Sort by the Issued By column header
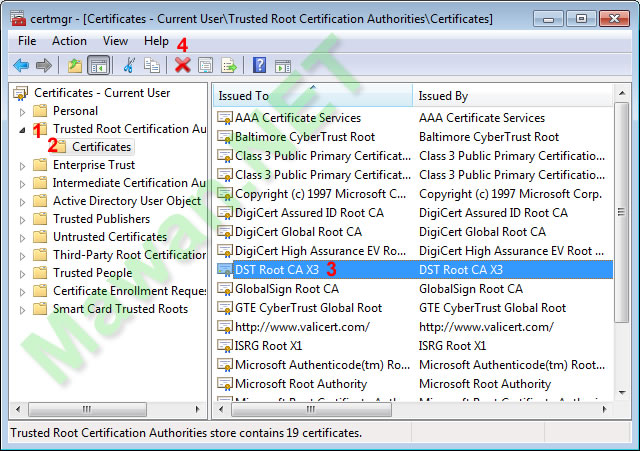Image resolution: width=640 pixels, height=451 pixels. (513, 96)
